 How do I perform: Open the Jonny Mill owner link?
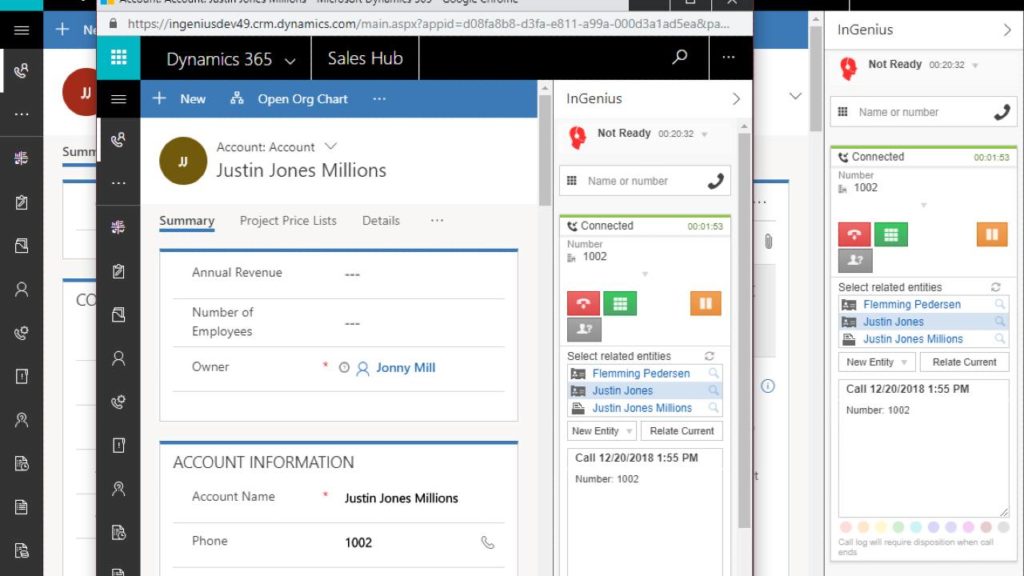click(405, 368)
